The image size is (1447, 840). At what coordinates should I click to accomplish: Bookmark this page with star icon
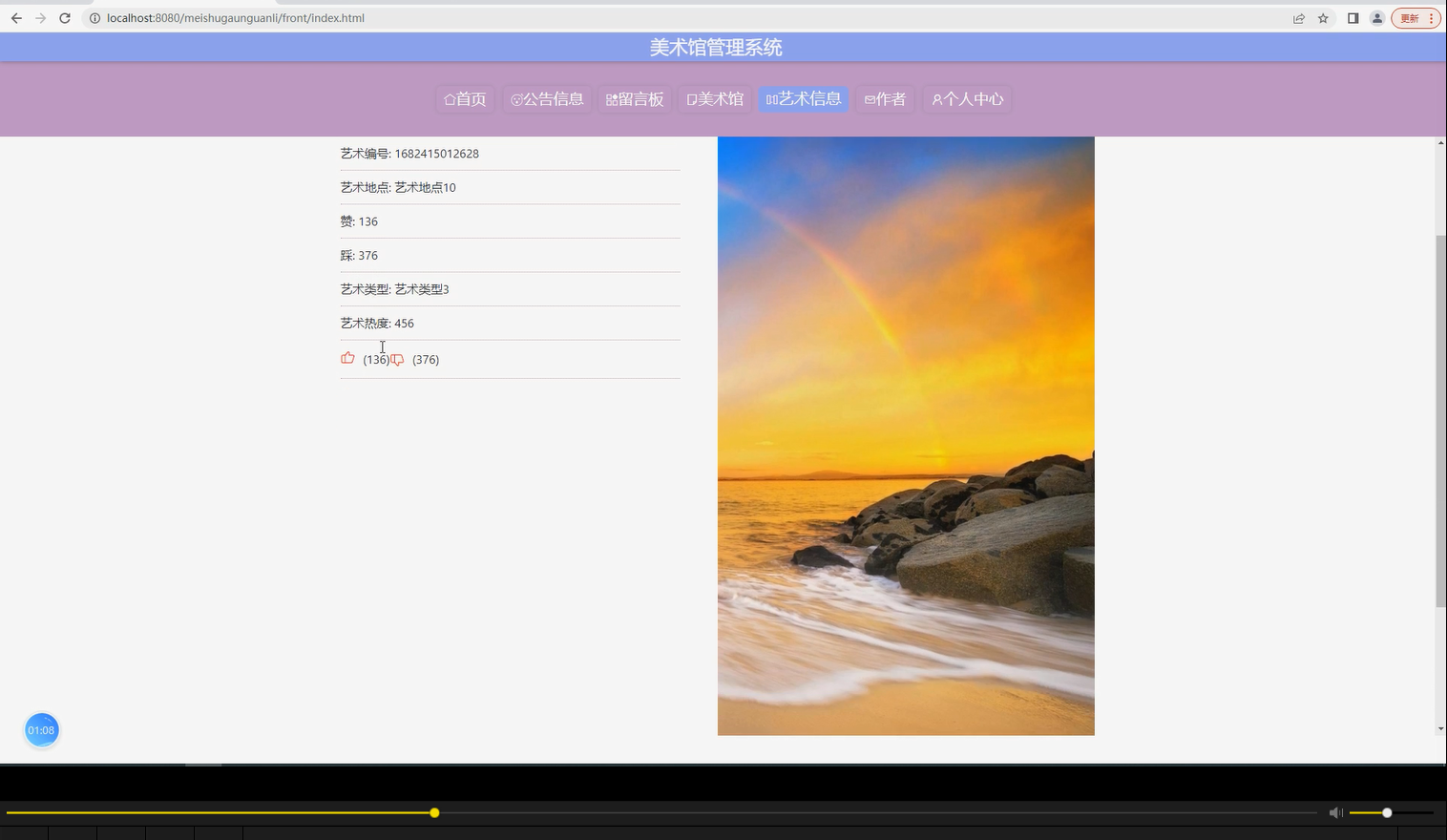(x=1323, y=18)
